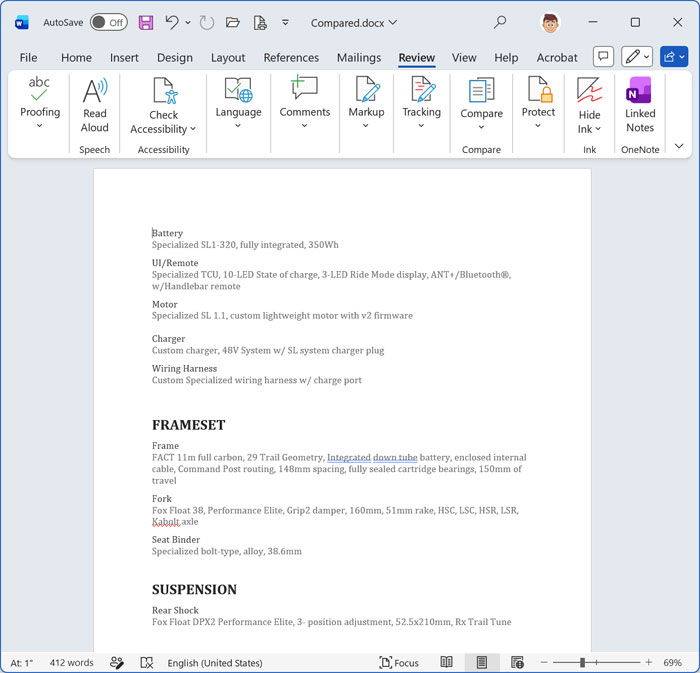Open the Language menu
The width and height of the screenshot is (700, 673).
238,104
